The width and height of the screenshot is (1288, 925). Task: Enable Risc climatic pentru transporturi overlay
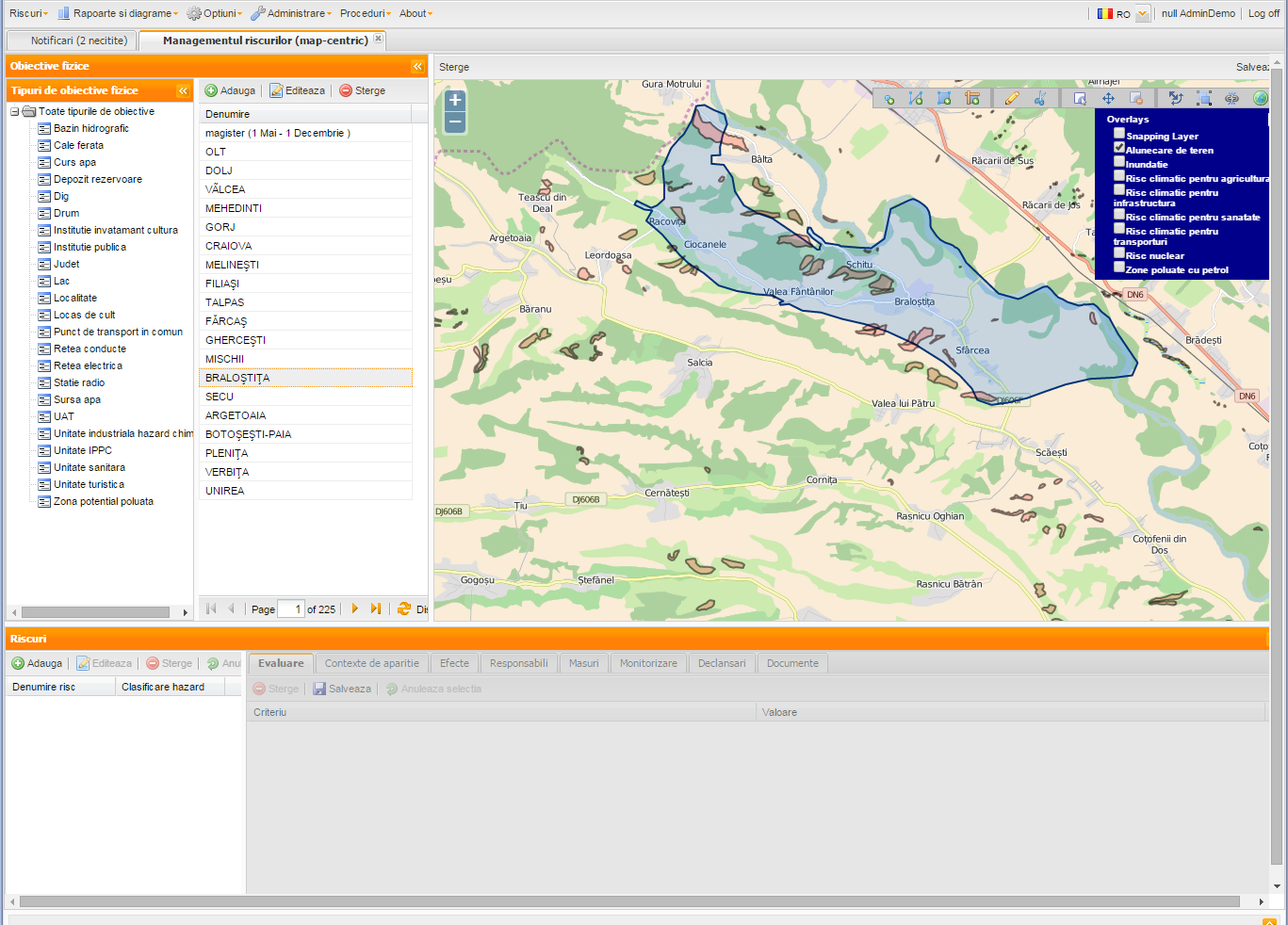click(x=1119, y=229)
